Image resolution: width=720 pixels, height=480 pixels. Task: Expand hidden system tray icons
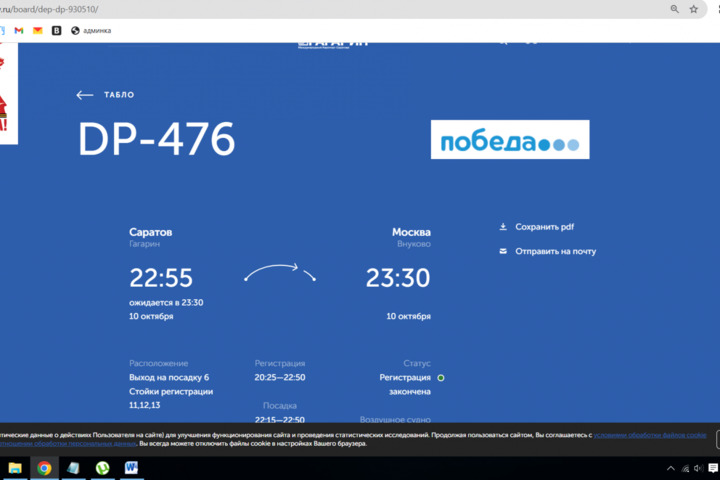tap(671, 468)
